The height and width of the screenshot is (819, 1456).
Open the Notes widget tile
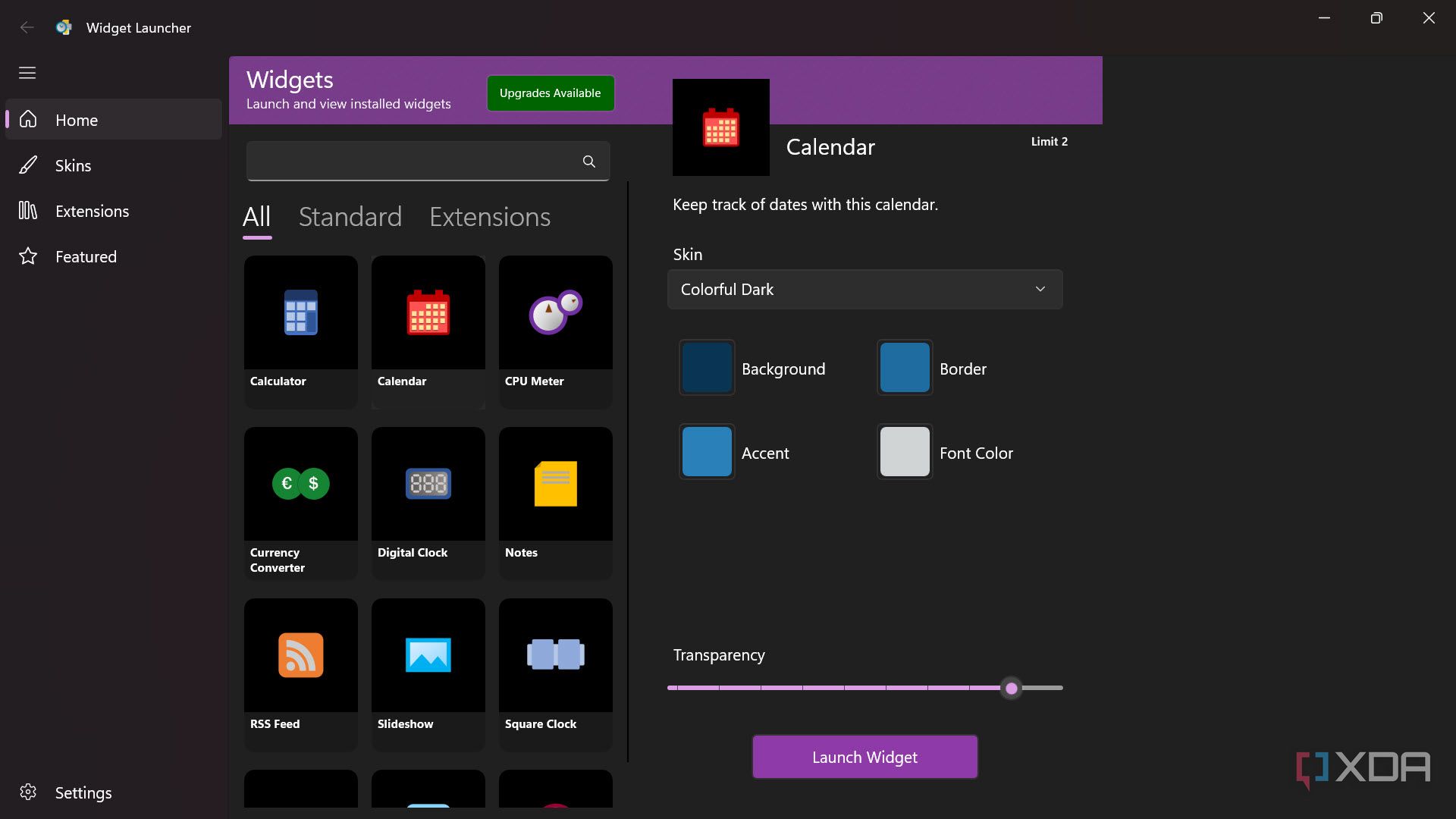[x=555, y=503]
